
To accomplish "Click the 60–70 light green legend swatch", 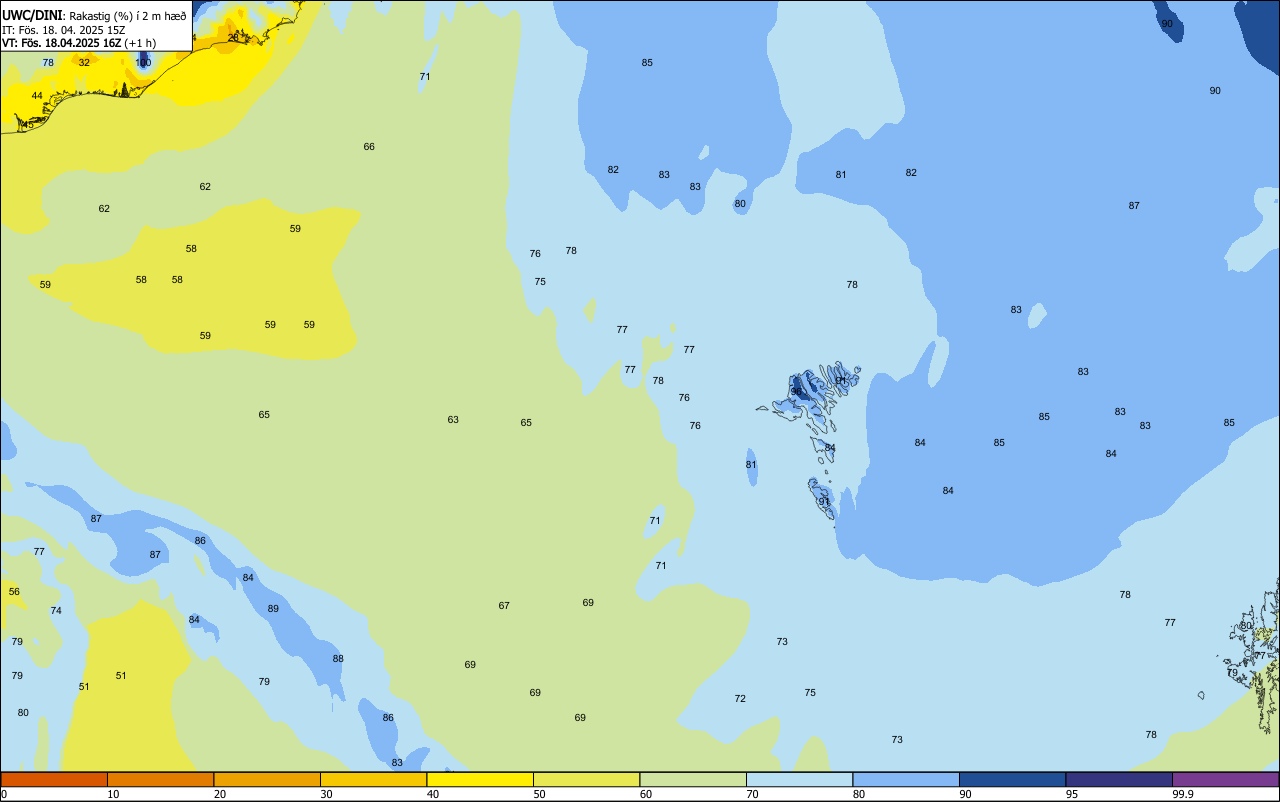I will pos(693,779).
